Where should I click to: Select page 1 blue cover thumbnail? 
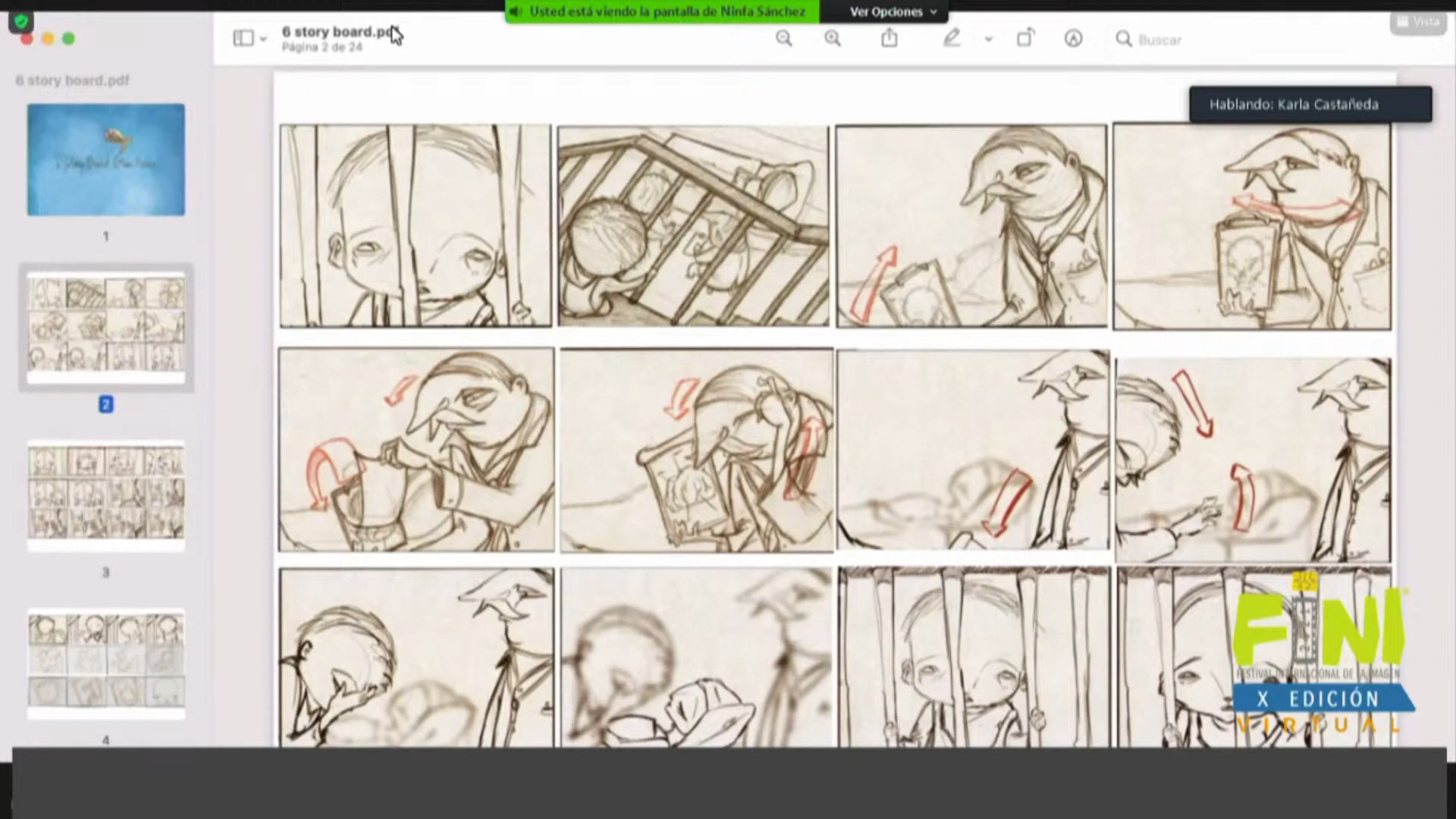(x=106, y=160)
